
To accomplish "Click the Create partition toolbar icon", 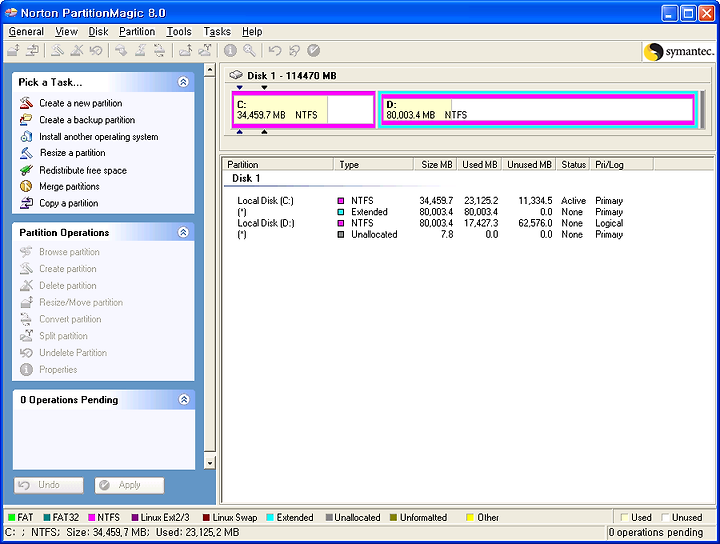I will click(57, 50).
